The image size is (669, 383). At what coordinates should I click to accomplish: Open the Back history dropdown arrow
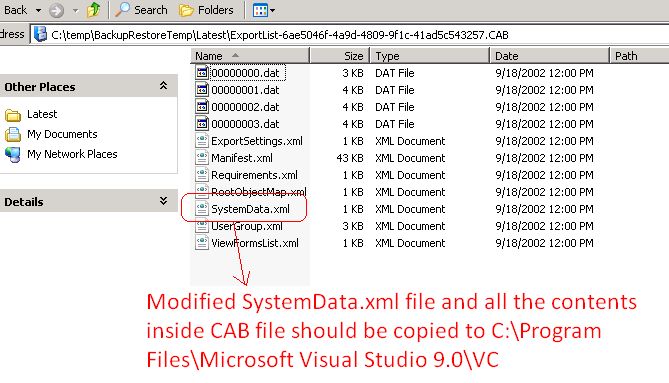(38, 10)
